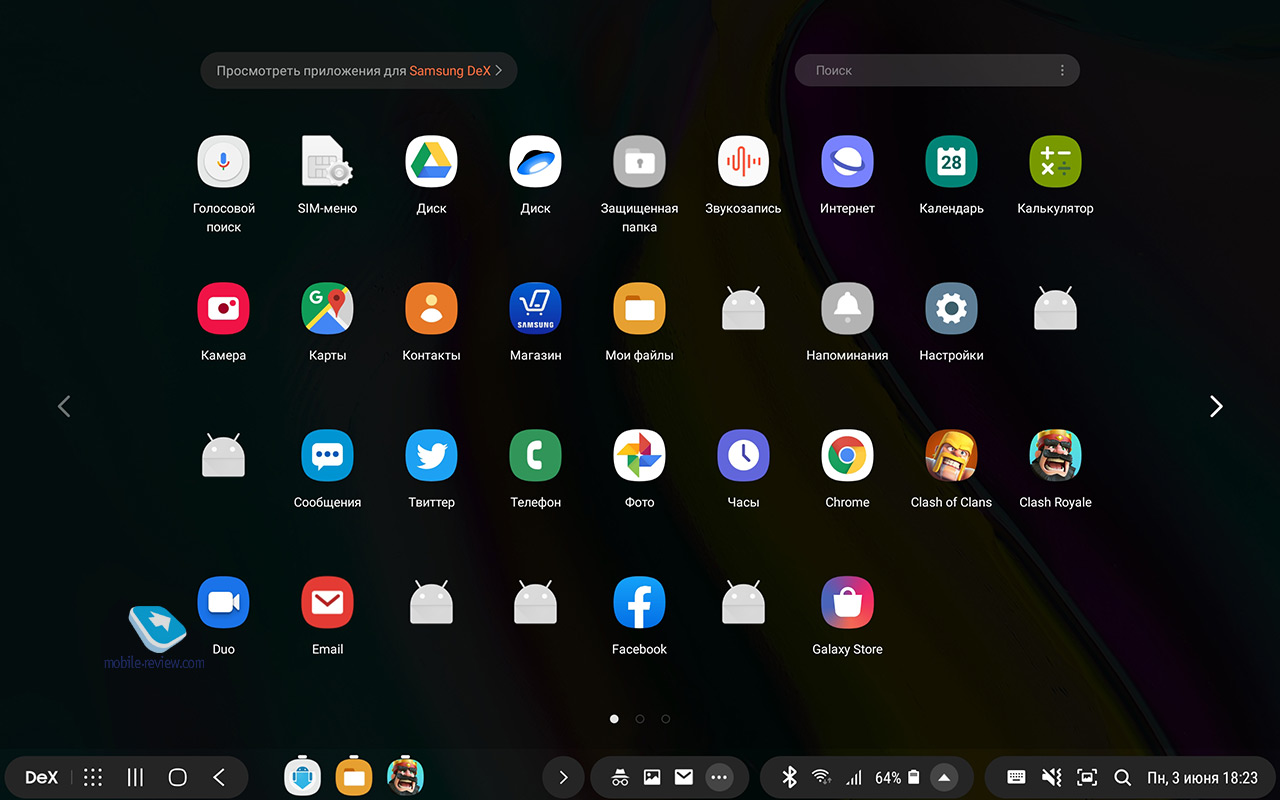This screenshot has height=800, width=1280.
Task: Open incognito-style notification icon in taskbar
Action: point(620,777)
